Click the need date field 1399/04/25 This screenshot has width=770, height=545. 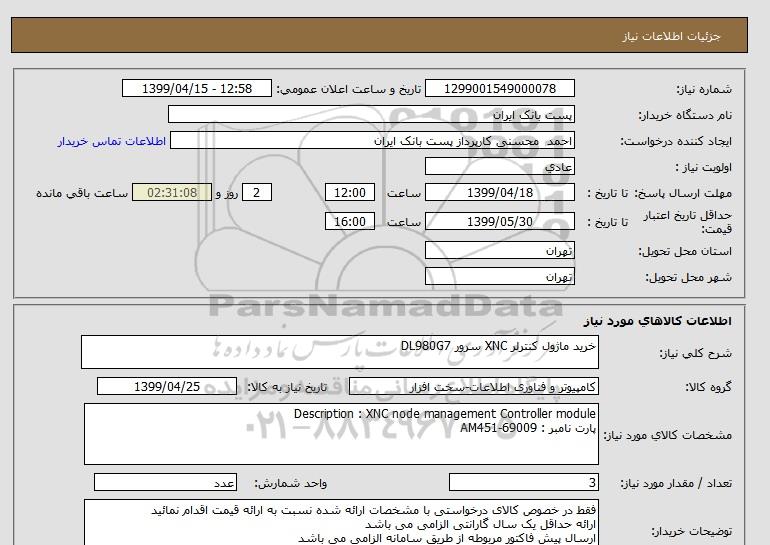tap(167, 386)
